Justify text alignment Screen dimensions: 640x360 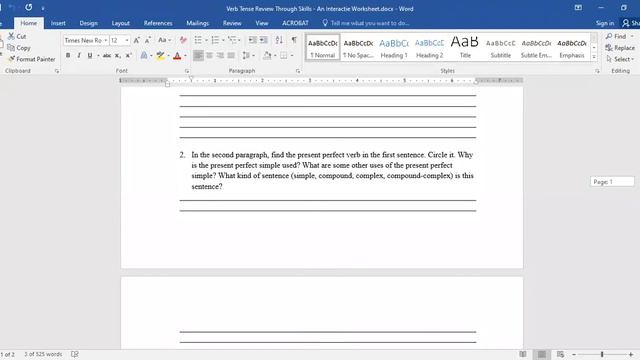point(231,56)
